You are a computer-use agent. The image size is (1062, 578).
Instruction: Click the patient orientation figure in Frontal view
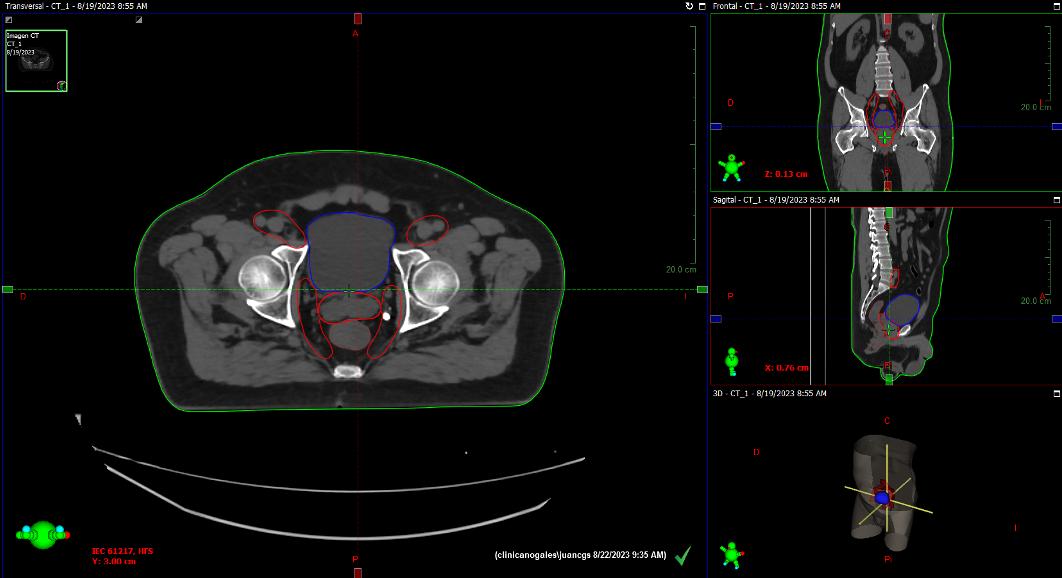click(731, 167)
